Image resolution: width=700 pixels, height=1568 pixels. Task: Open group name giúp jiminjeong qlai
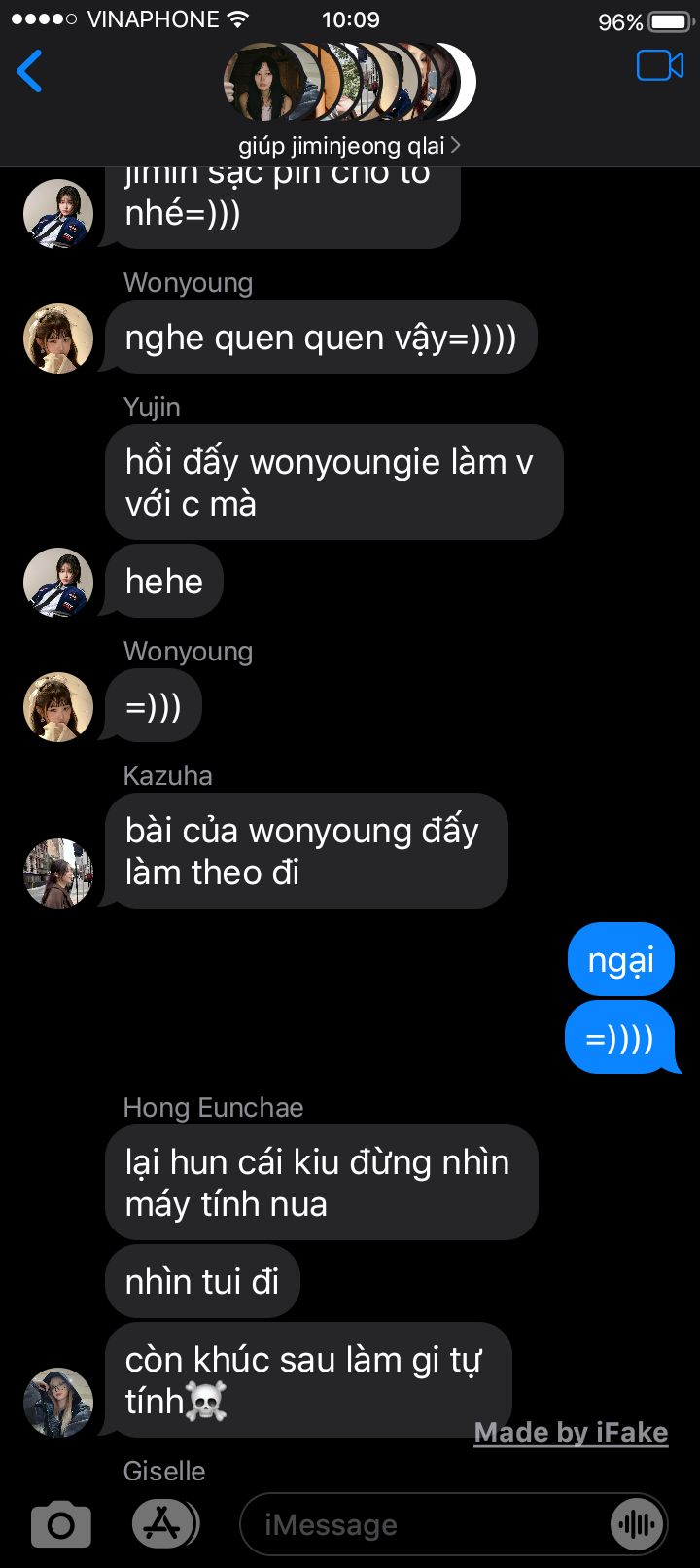[341, 146]
